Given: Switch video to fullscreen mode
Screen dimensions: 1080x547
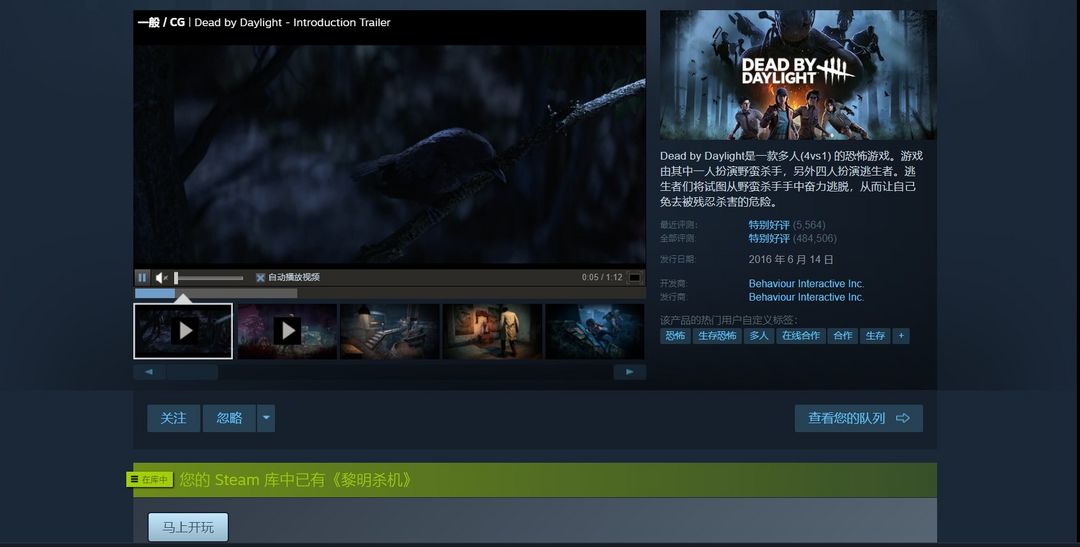Looking at the screenshot, I should point(634,278).
